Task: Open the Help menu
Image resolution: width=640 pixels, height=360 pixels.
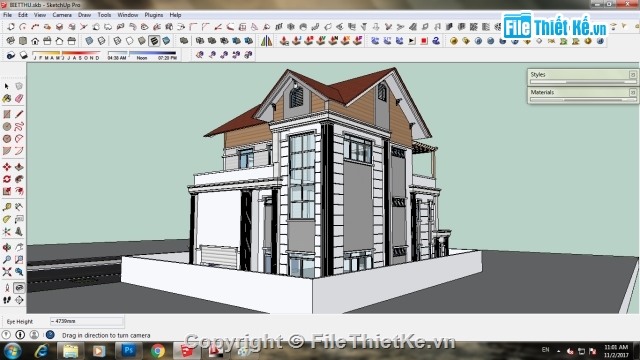Action: click(x=175, y=15)
